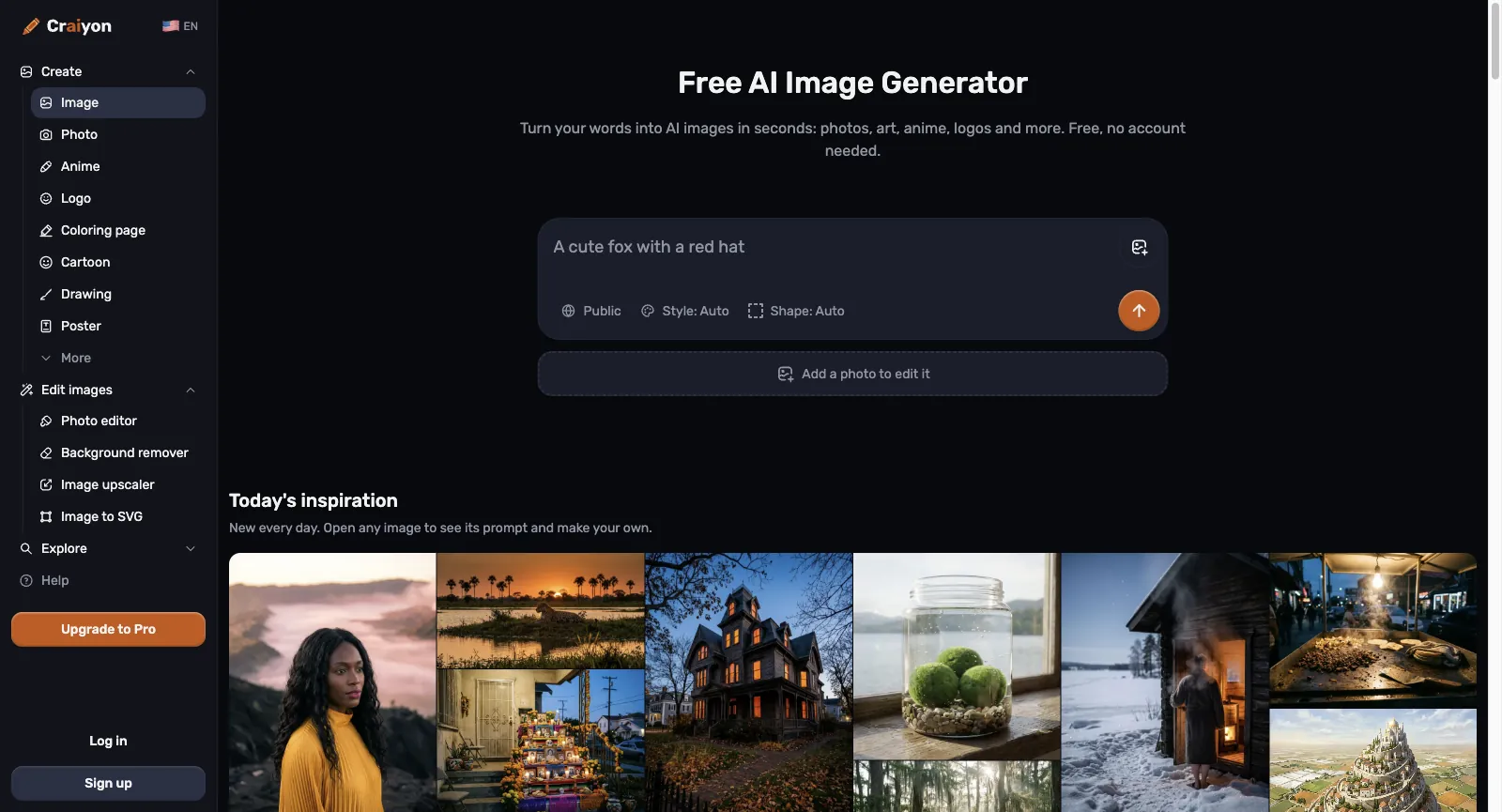Open the spiral tower city image
This screenshot has height=812, width=1502.
[x=1373, y=760]
